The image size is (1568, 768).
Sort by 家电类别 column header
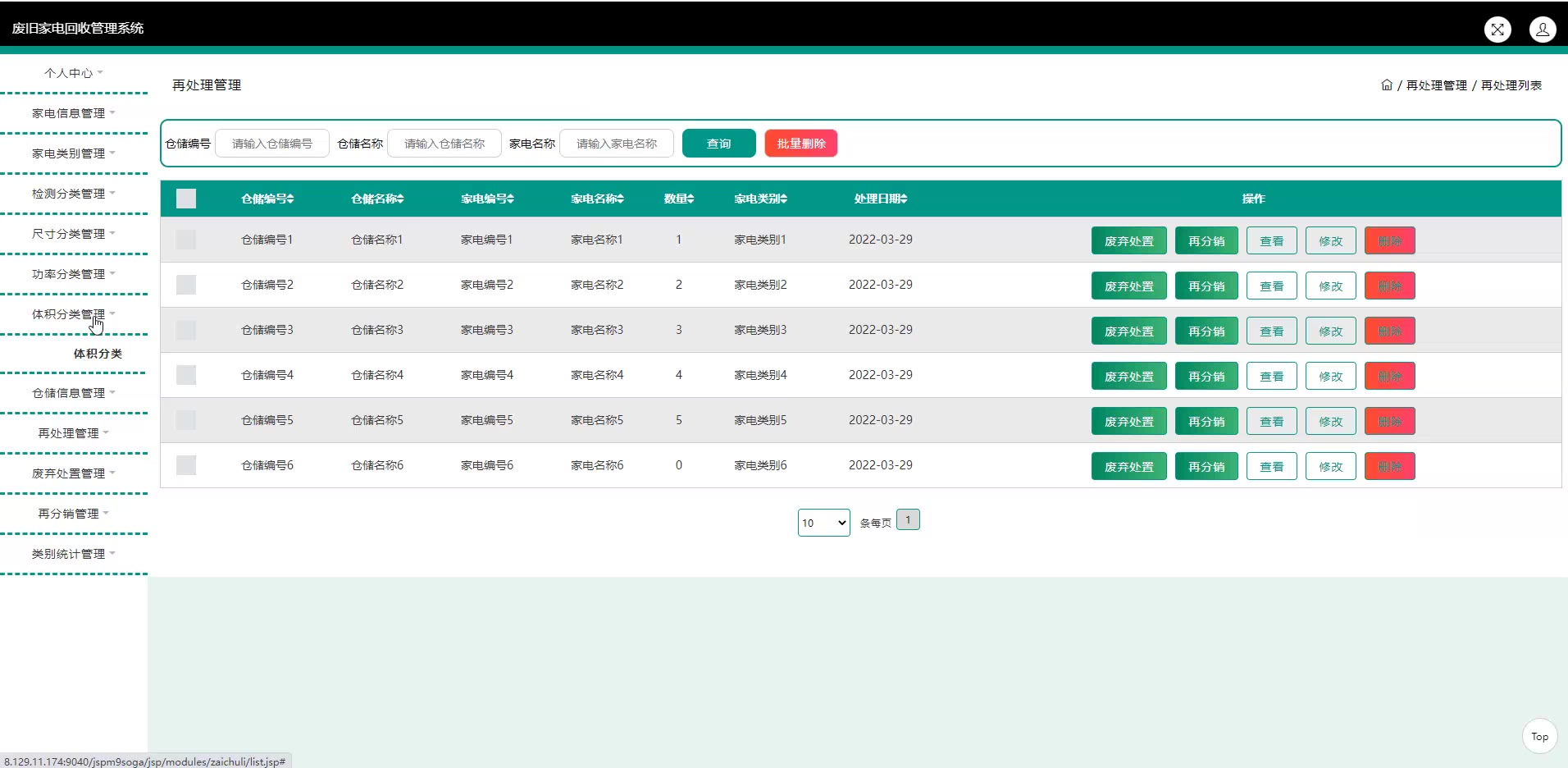click(x=760, y=199)
